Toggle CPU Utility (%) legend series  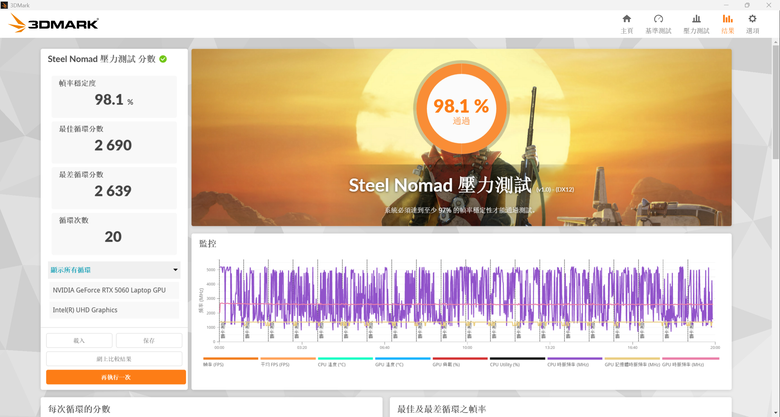[x=517, y=362]
